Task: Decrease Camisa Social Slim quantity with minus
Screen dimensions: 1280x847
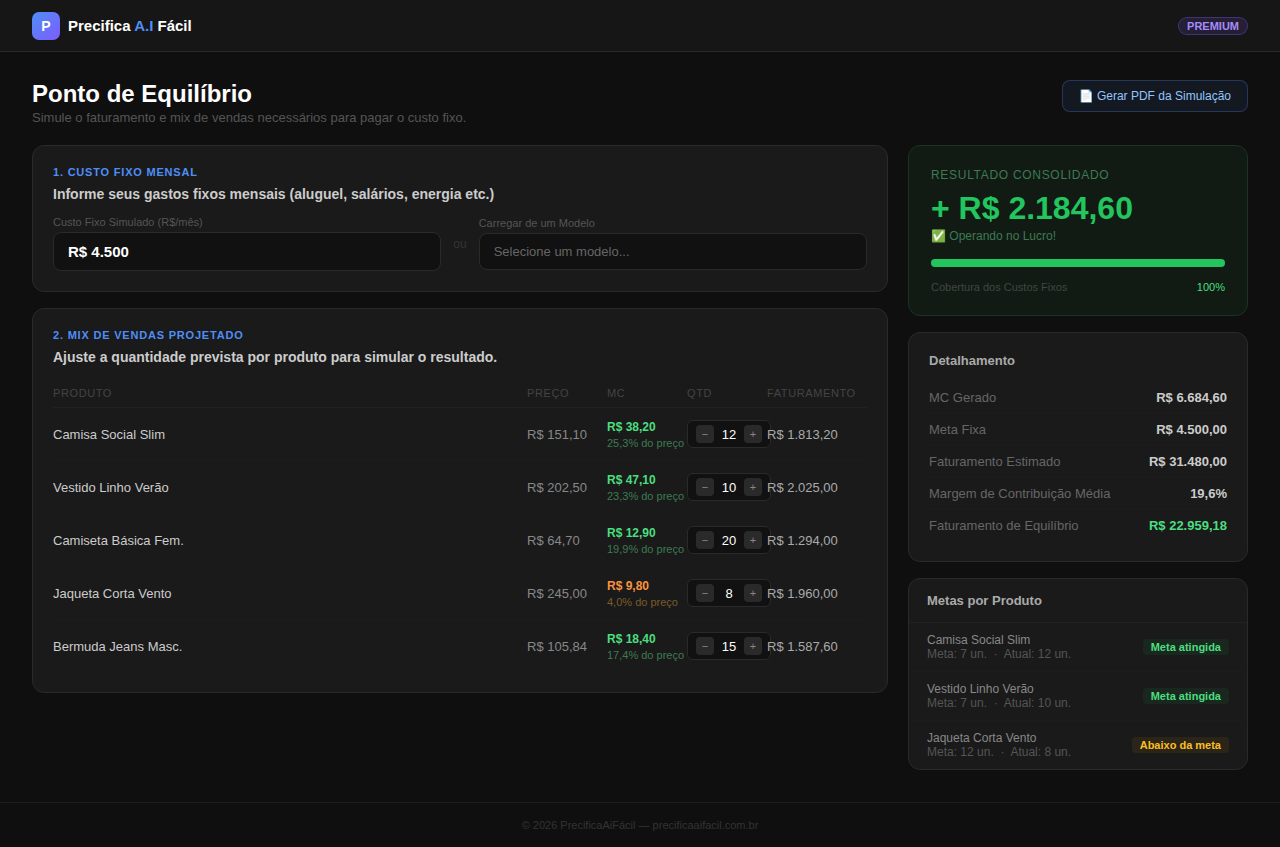Action: (705, 434)
